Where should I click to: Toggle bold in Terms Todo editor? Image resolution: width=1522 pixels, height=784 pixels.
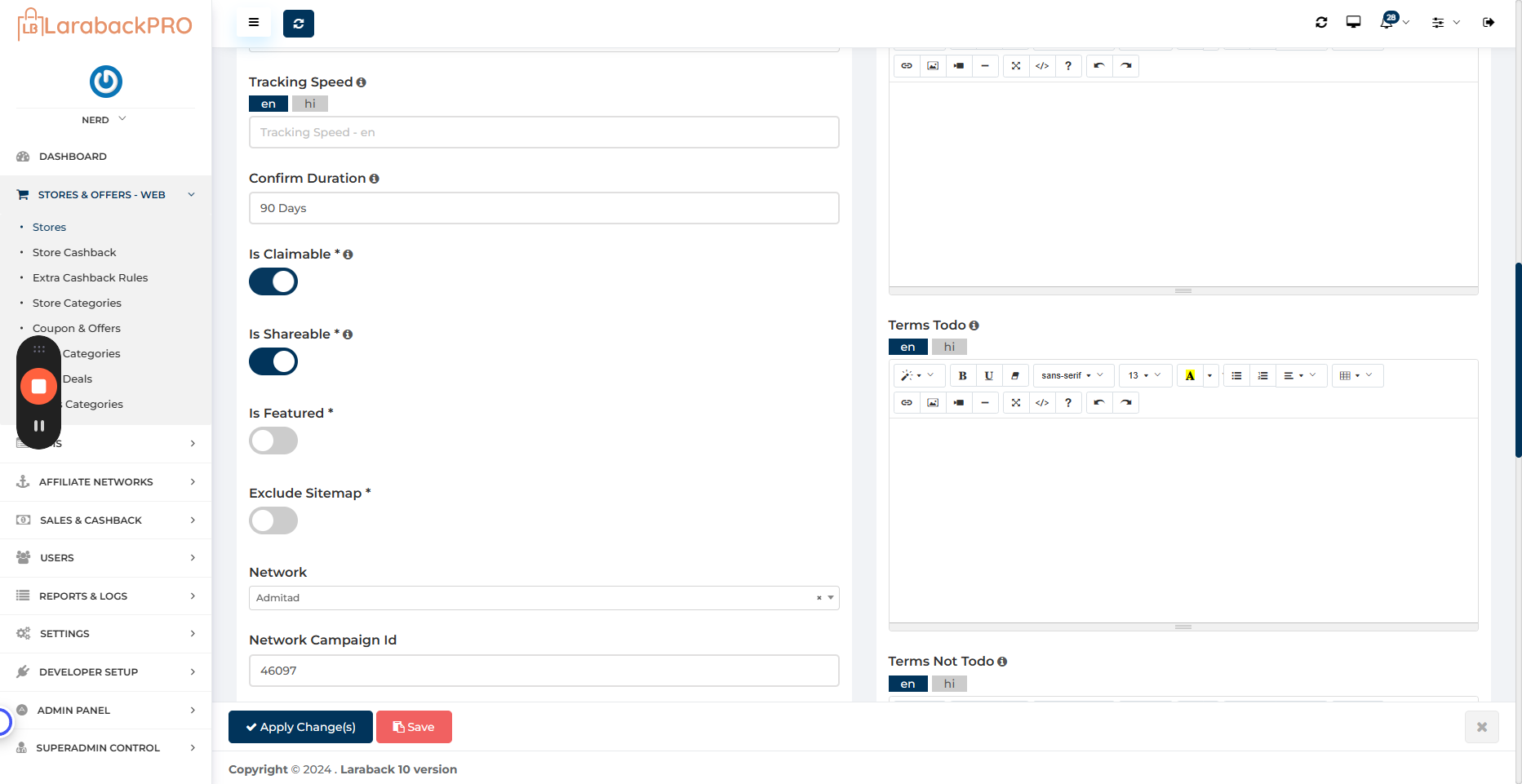(963, 375)
